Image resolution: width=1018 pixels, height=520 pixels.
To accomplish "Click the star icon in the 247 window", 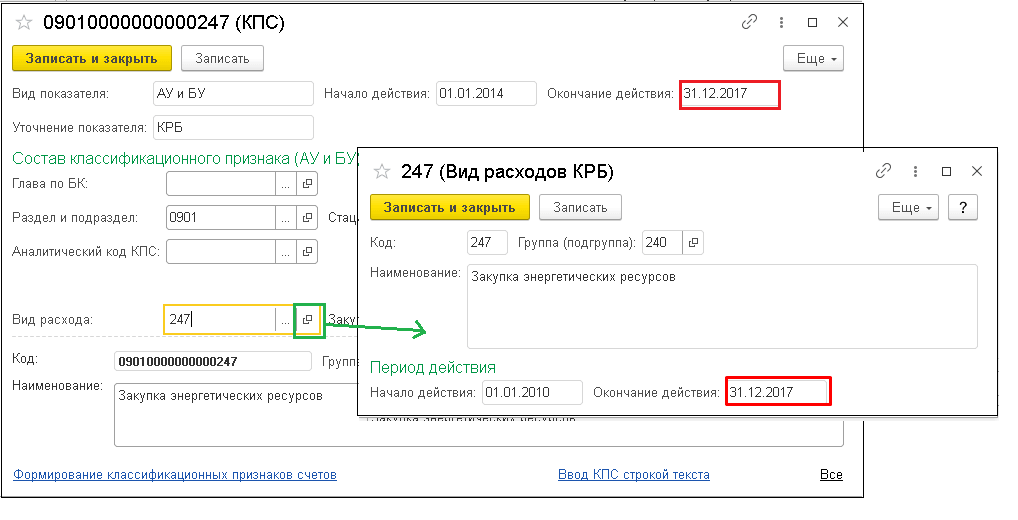I will point(382,172).
